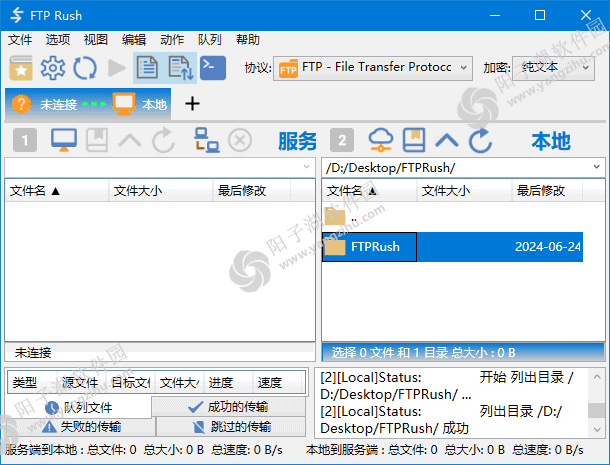610x465 pixels.
Task: Click the 未连接 status text below server panel
Action: (33, 353)
